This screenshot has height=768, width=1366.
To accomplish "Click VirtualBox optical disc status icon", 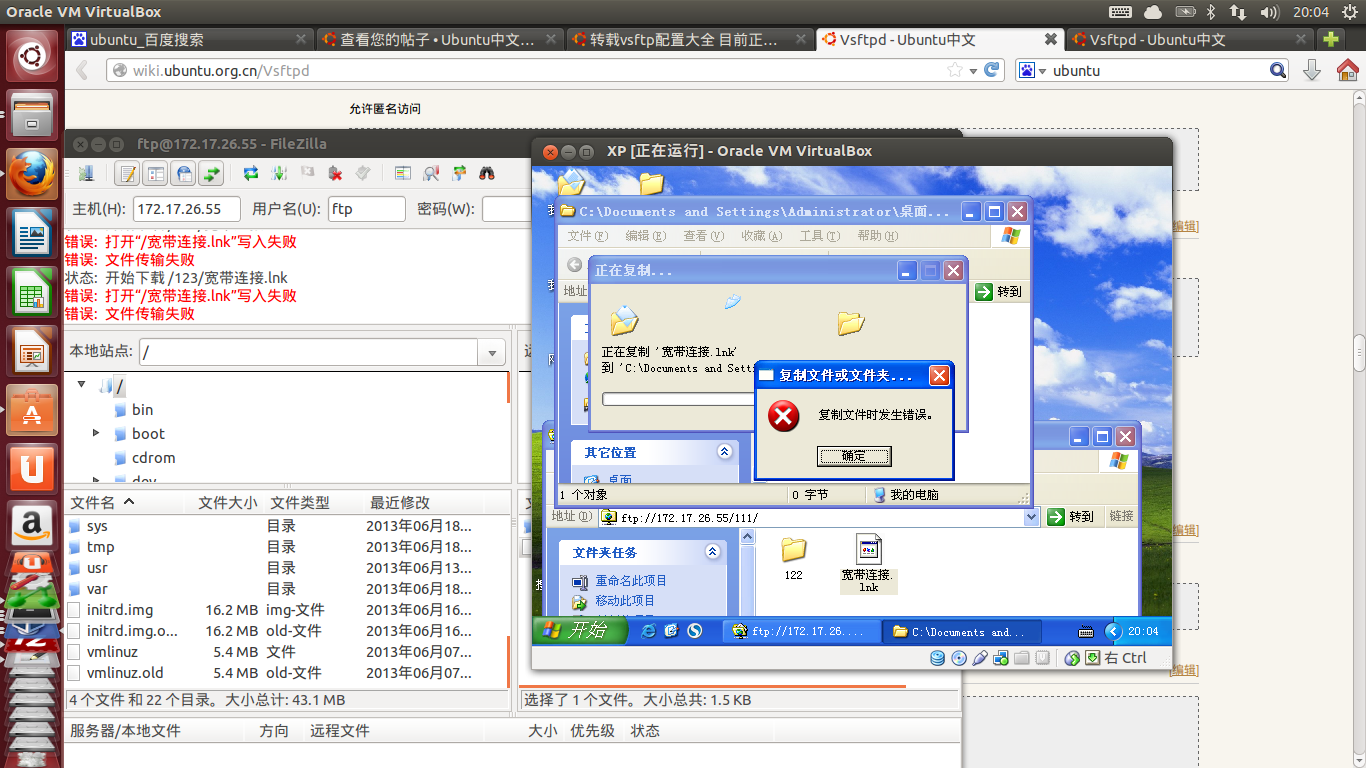I will (x=959, y=658).
